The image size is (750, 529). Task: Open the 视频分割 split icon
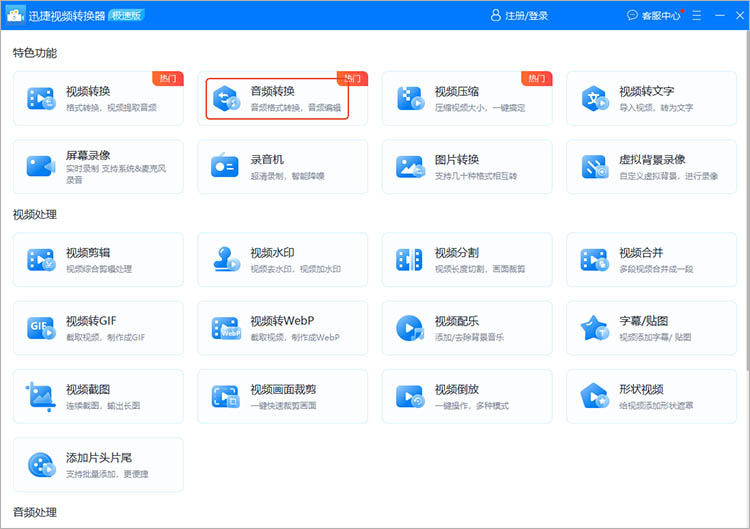click(409, 260)
